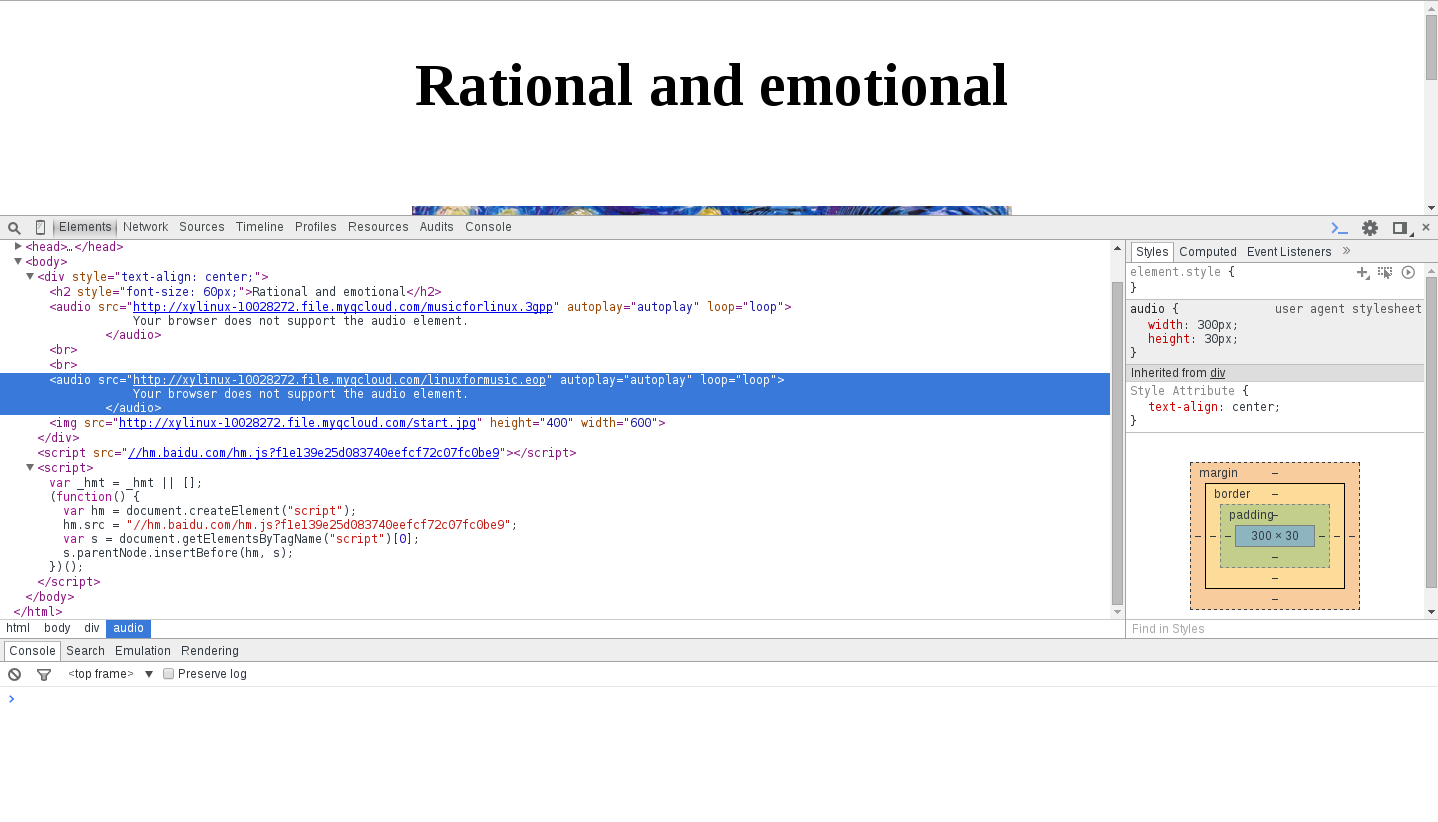Select div in the breadcrumb bar
This screenshot has width=1438, height=822.
(x=92, y=628)
